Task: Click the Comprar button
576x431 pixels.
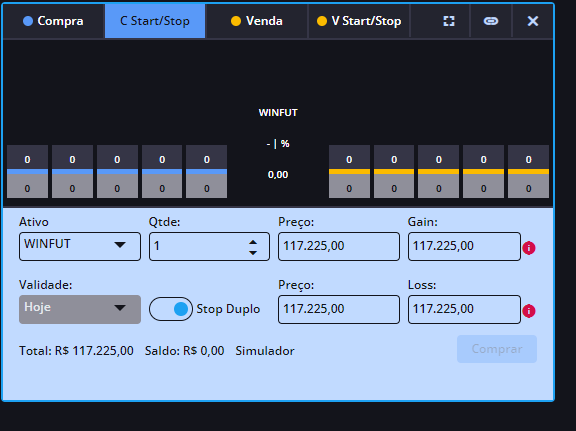Action: [x=497, y=349]
